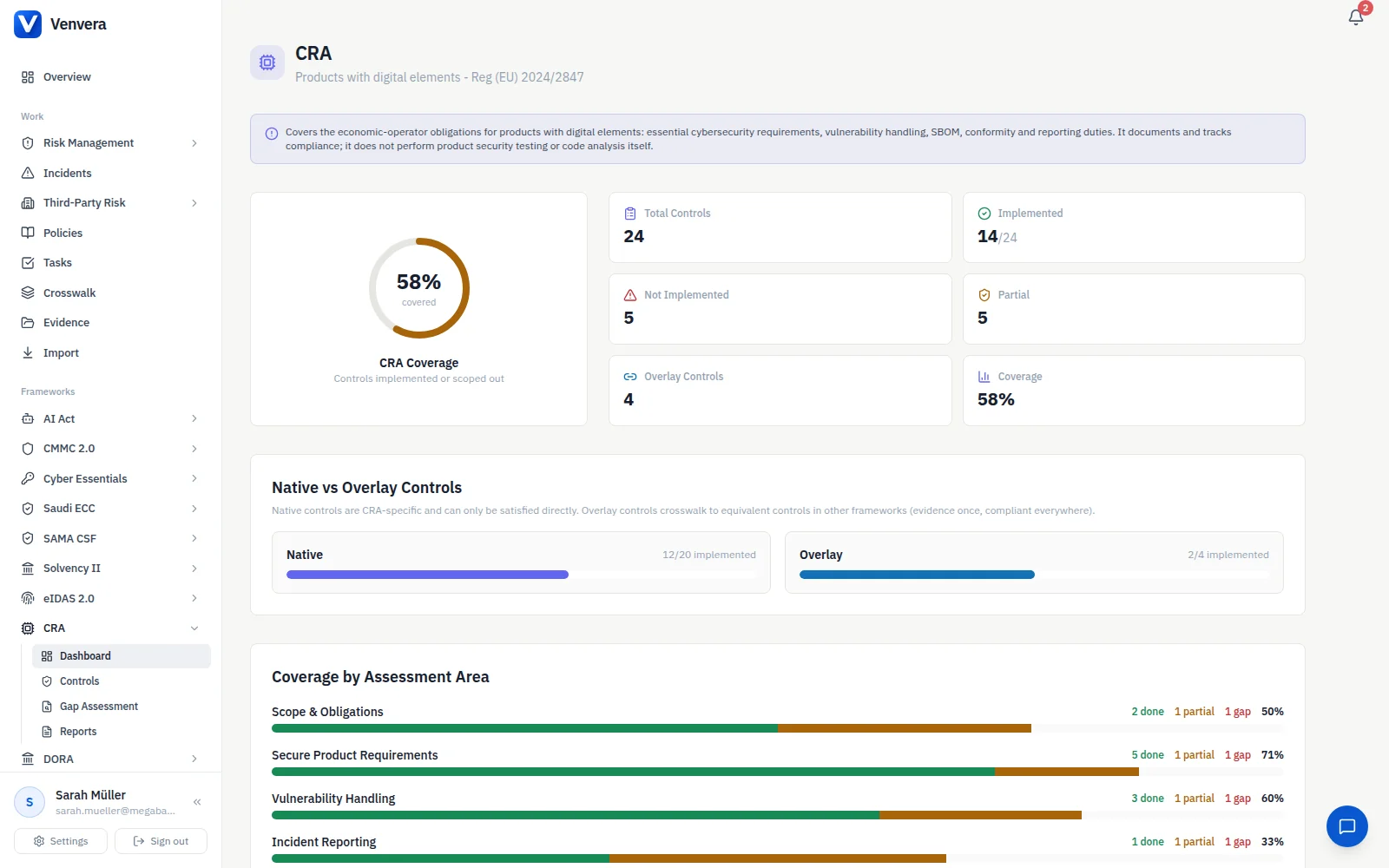The width and height of the screenshot is (1389, 868).
Task: Collapse the CRA framework section
Action: (x=194, y=628)
